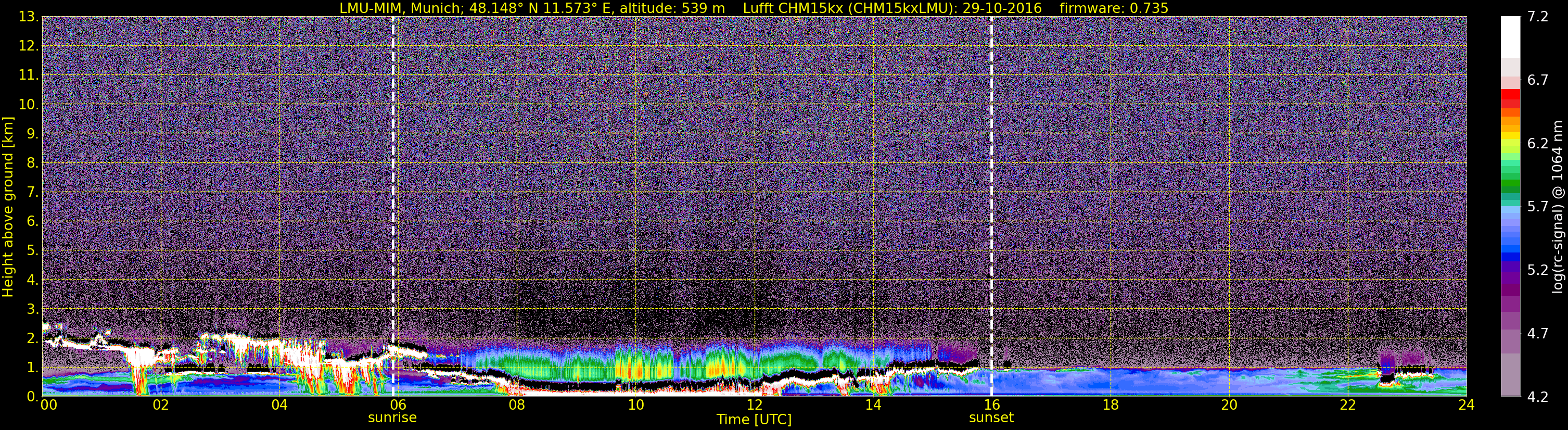Click the white dashed sunrise line
Image resolution: width=1568 pixels, height=430 pixels.
click(x=393, y=207)
